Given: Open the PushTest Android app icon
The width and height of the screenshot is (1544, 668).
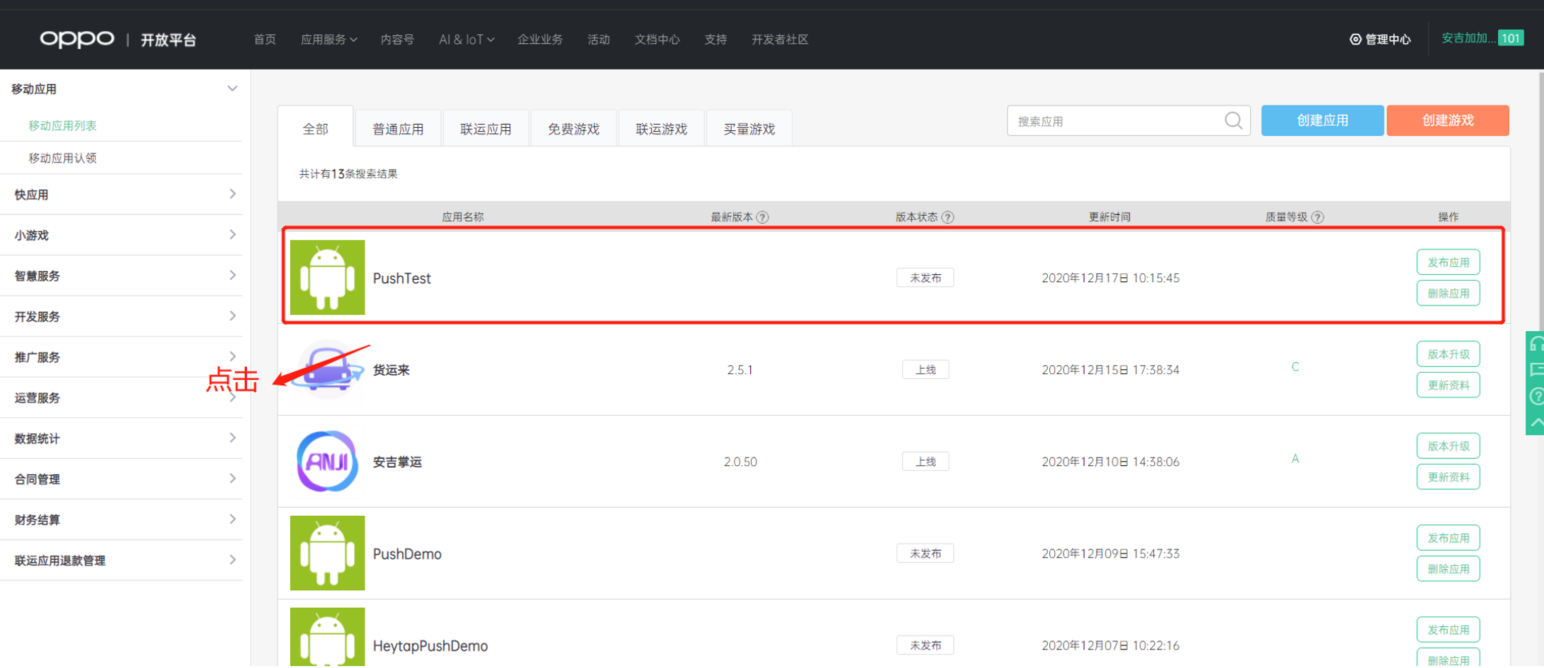Looking at the screenshot, I should [x=327, y=277].
